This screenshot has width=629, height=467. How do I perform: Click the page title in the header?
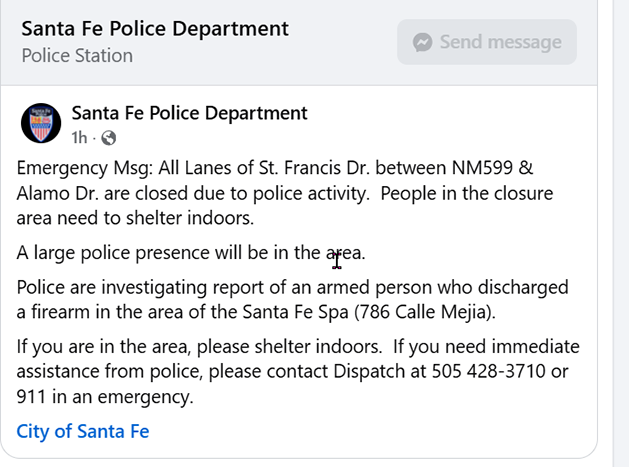[155, 29]
